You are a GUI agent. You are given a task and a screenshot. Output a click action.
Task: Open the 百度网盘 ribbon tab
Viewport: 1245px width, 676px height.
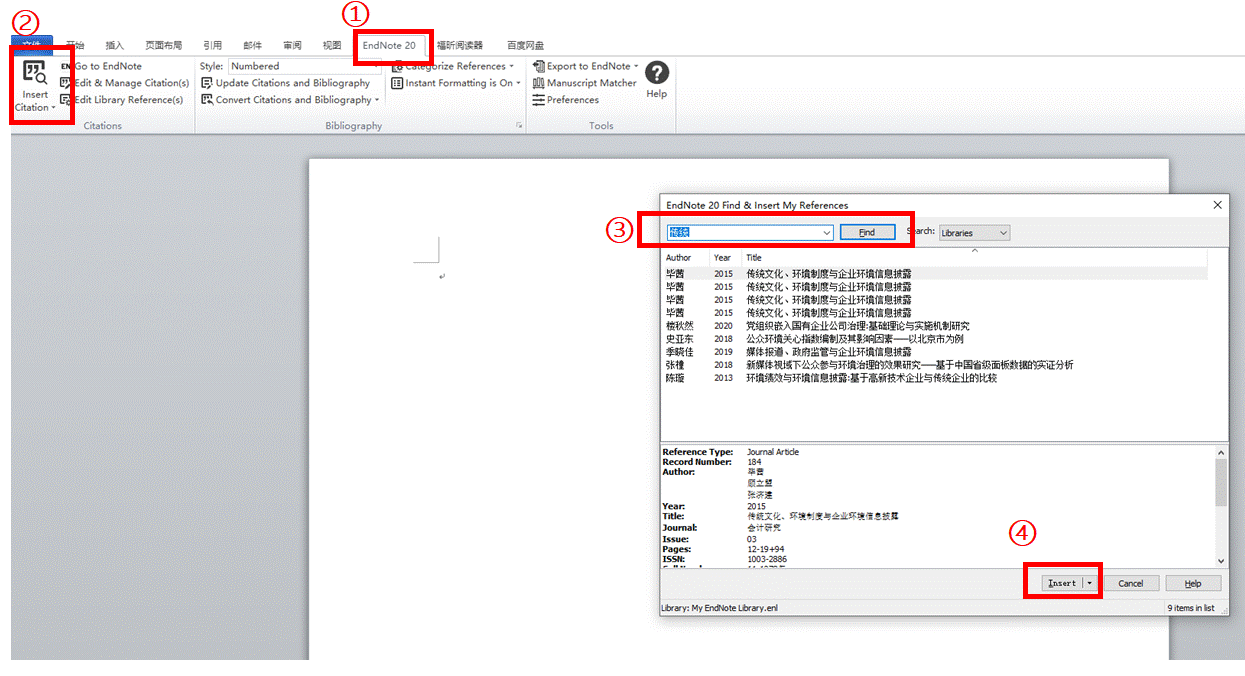pyautogui.click(x=525, y=45)
